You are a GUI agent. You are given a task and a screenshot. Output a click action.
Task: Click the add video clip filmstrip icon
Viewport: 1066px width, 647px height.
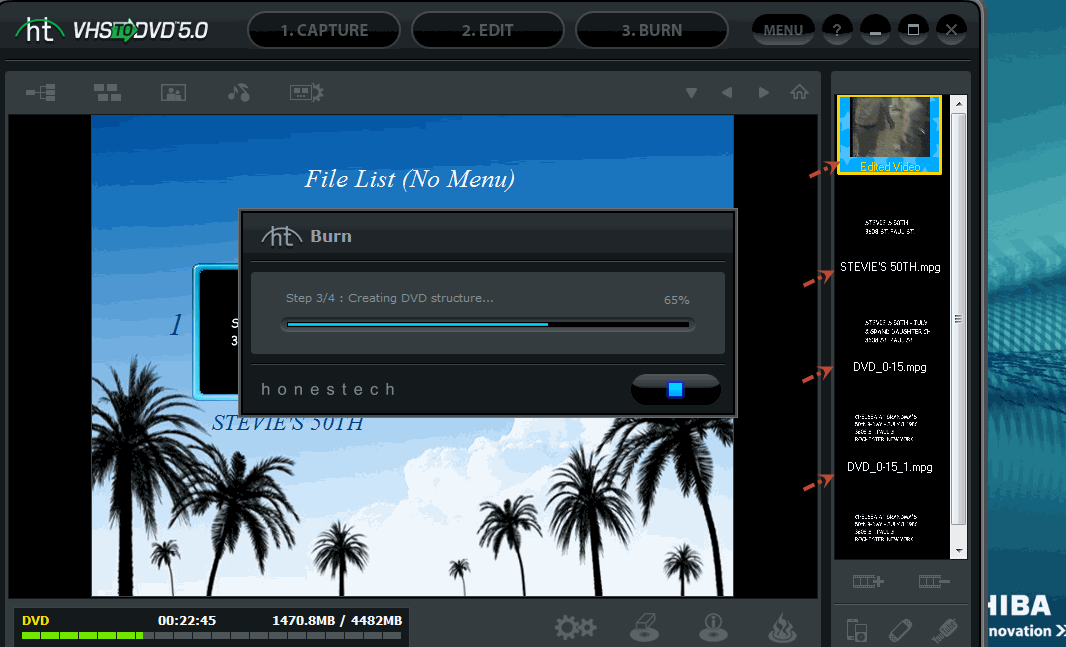[868, 582]
